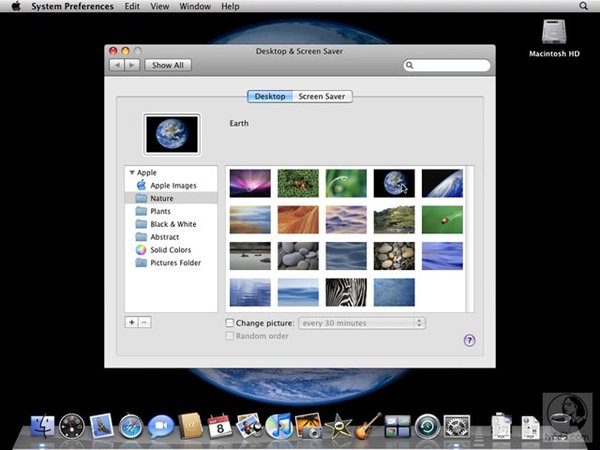The height and width of the screenshot is (450, 600).
Task: Open Finder from the Dock
Action: 42,426
